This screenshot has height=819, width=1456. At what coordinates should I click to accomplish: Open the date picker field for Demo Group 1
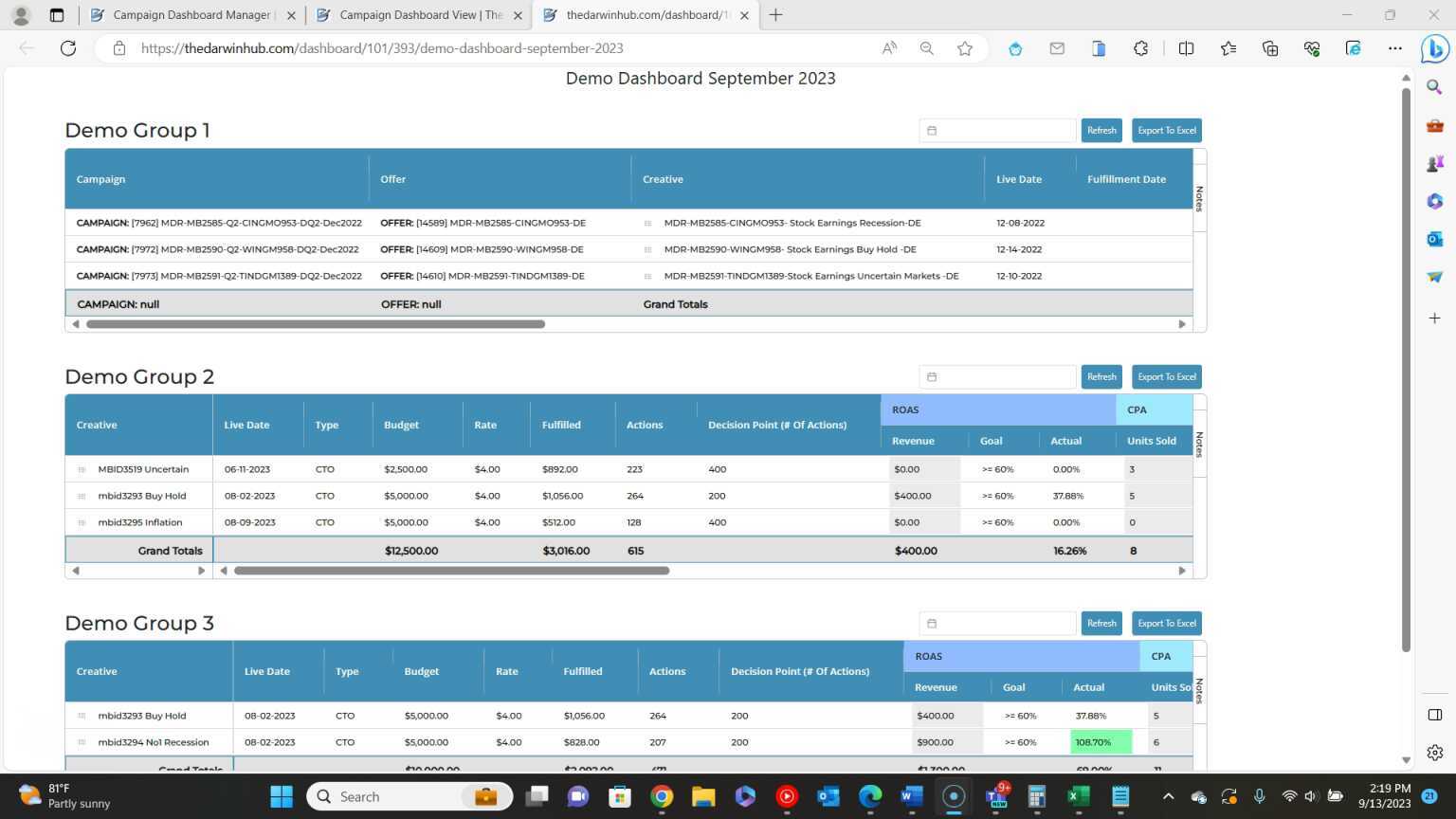[997, 131]
